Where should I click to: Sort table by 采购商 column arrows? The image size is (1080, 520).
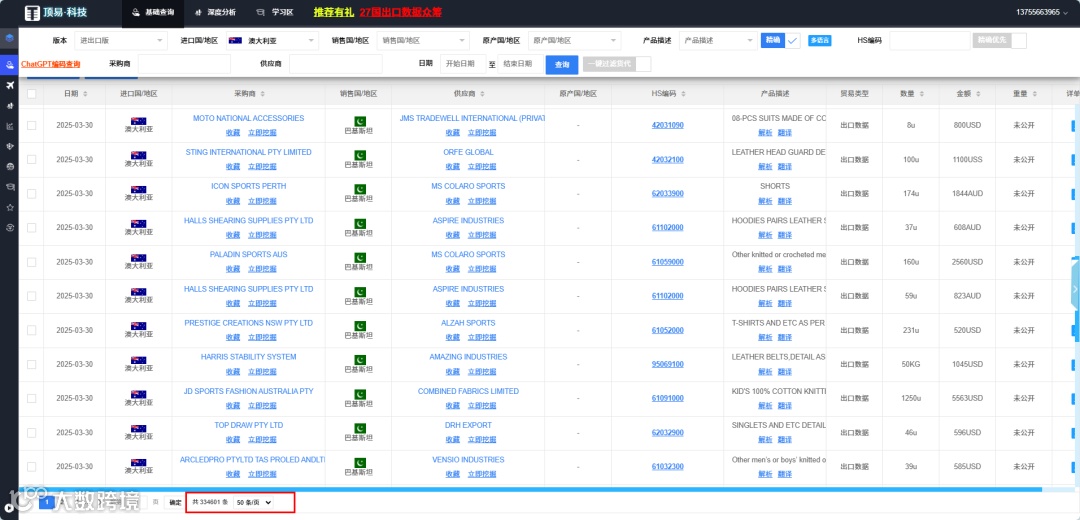[x=262, y=94]
